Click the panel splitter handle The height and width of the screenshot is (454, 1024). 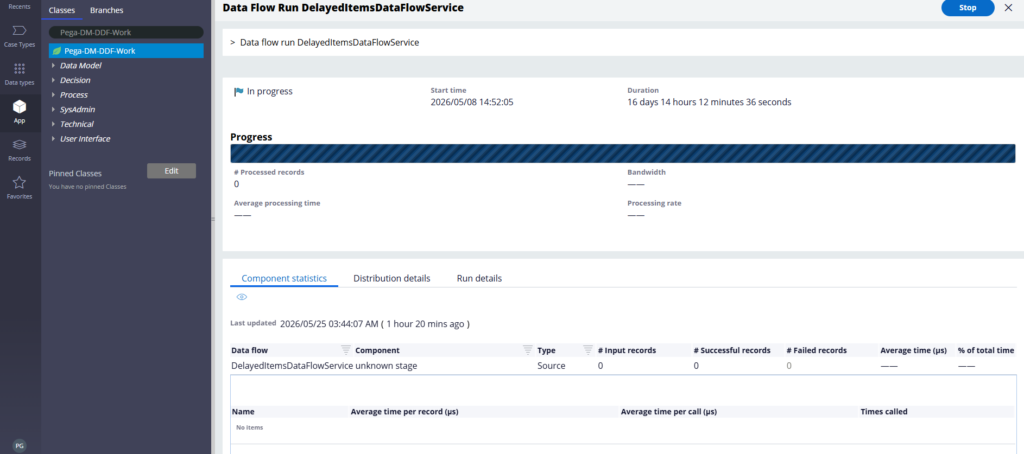214,219
